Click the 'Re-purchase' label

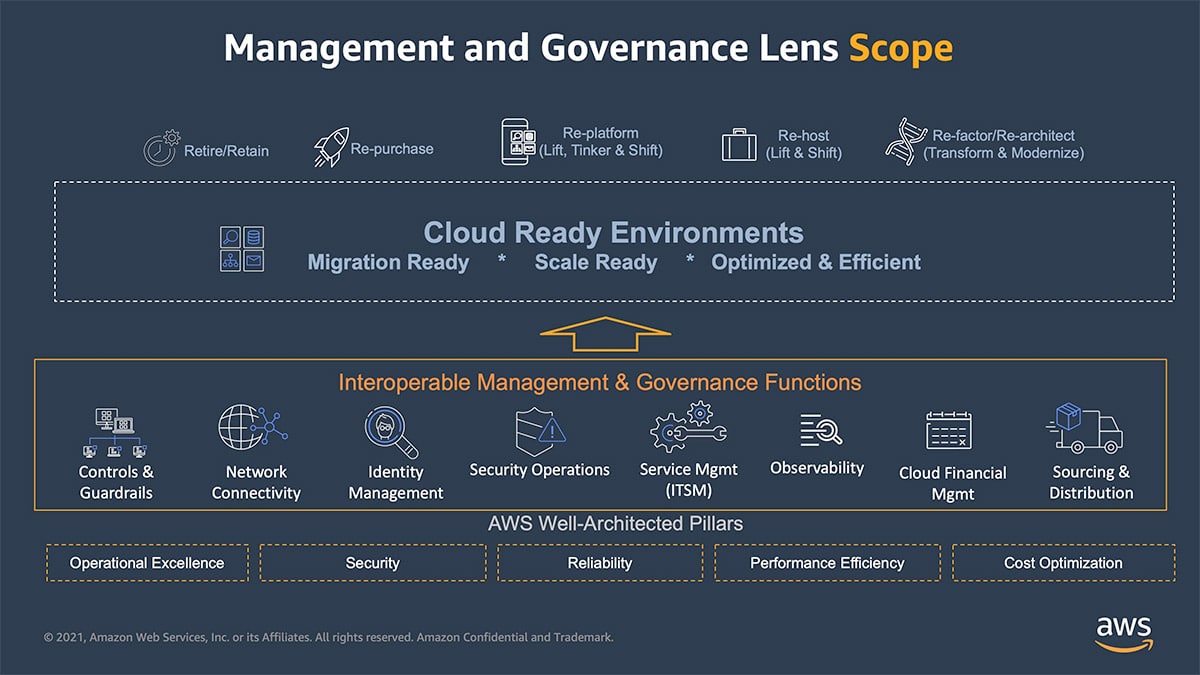coord(392,149)
